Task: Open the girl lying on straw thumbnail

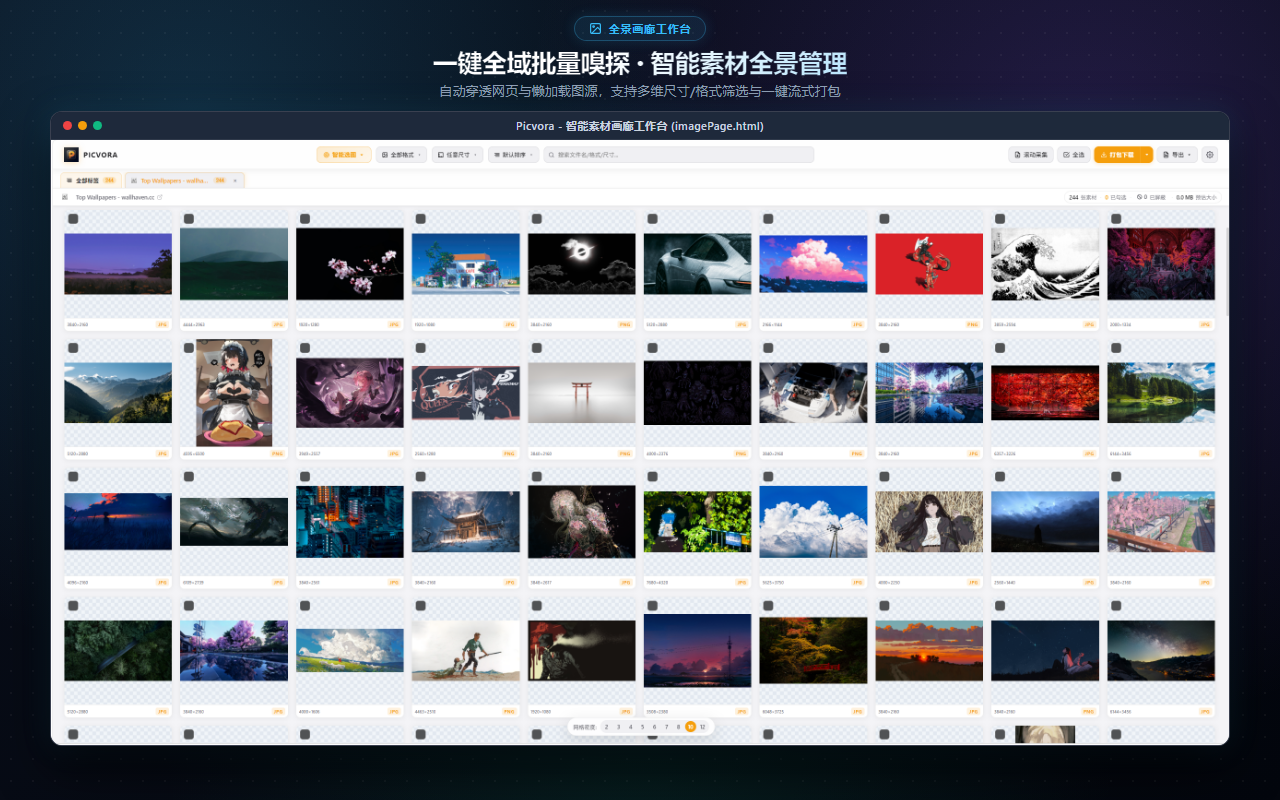Action: [929, 522]
